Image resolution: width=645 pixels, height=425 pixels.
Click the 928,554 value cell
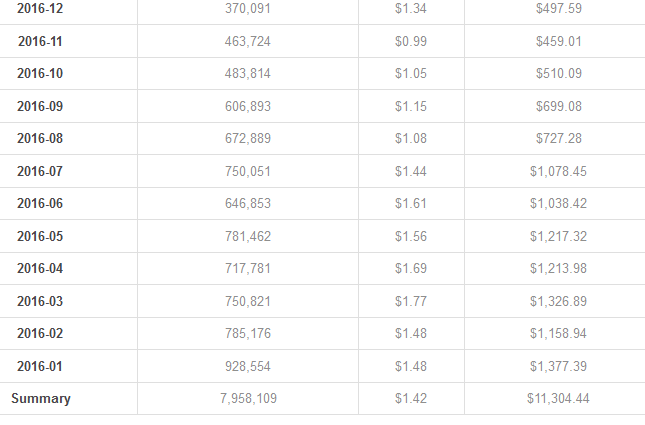pyautogui.click(x=248, y=366)
